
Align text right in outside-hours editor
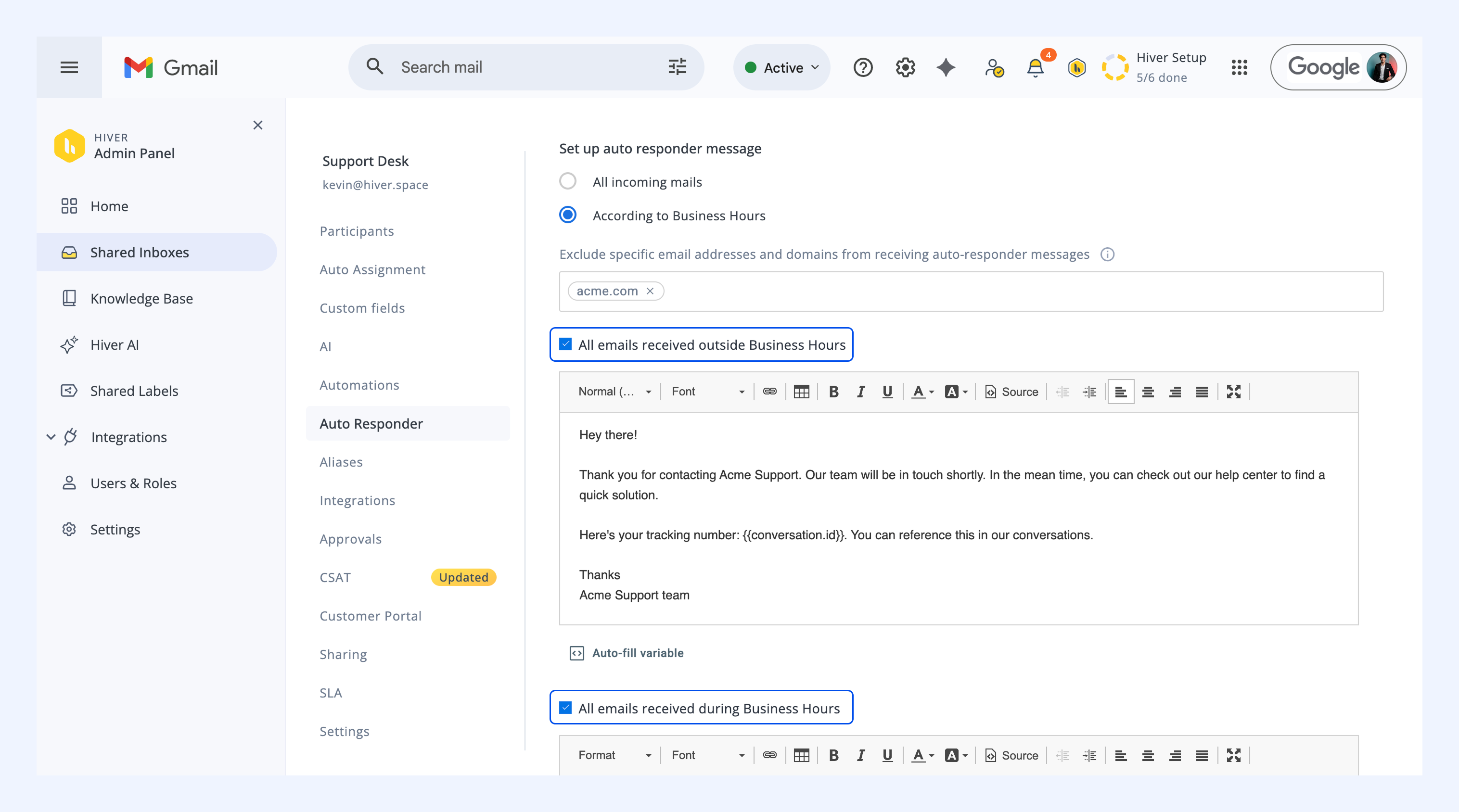tap(1175, 391)
